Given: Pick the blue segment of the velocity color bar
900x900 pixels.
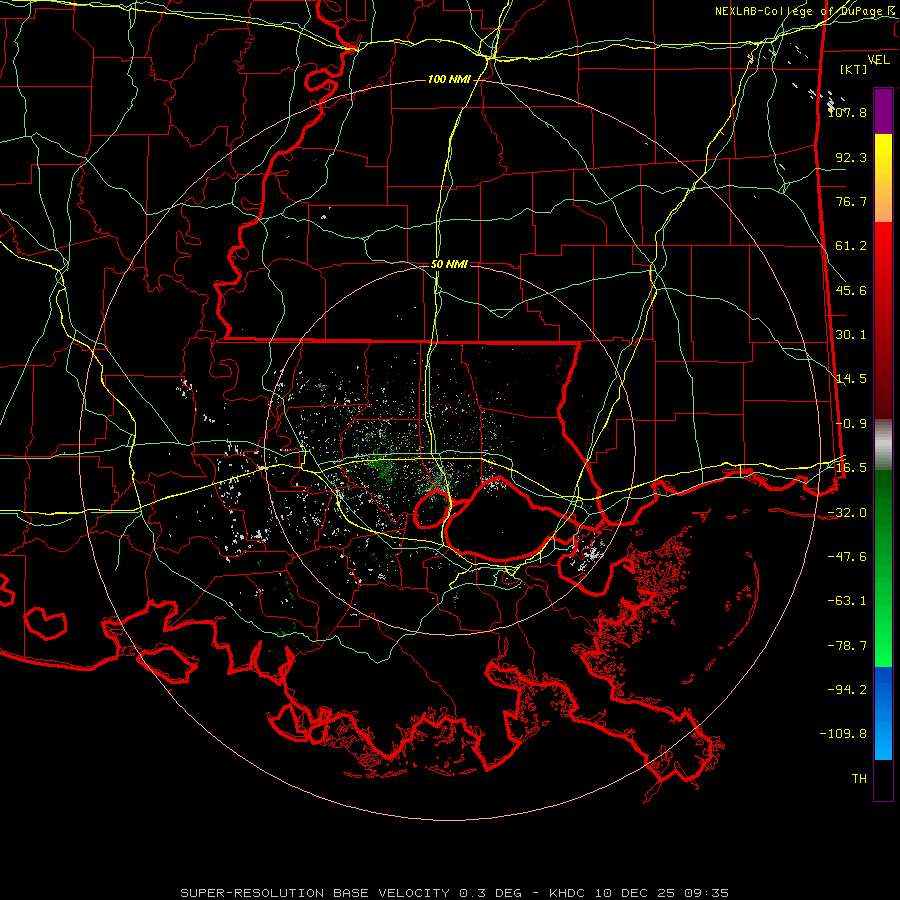Looking at the screenshot, I should pyautogui.click(x=883, y=713).
